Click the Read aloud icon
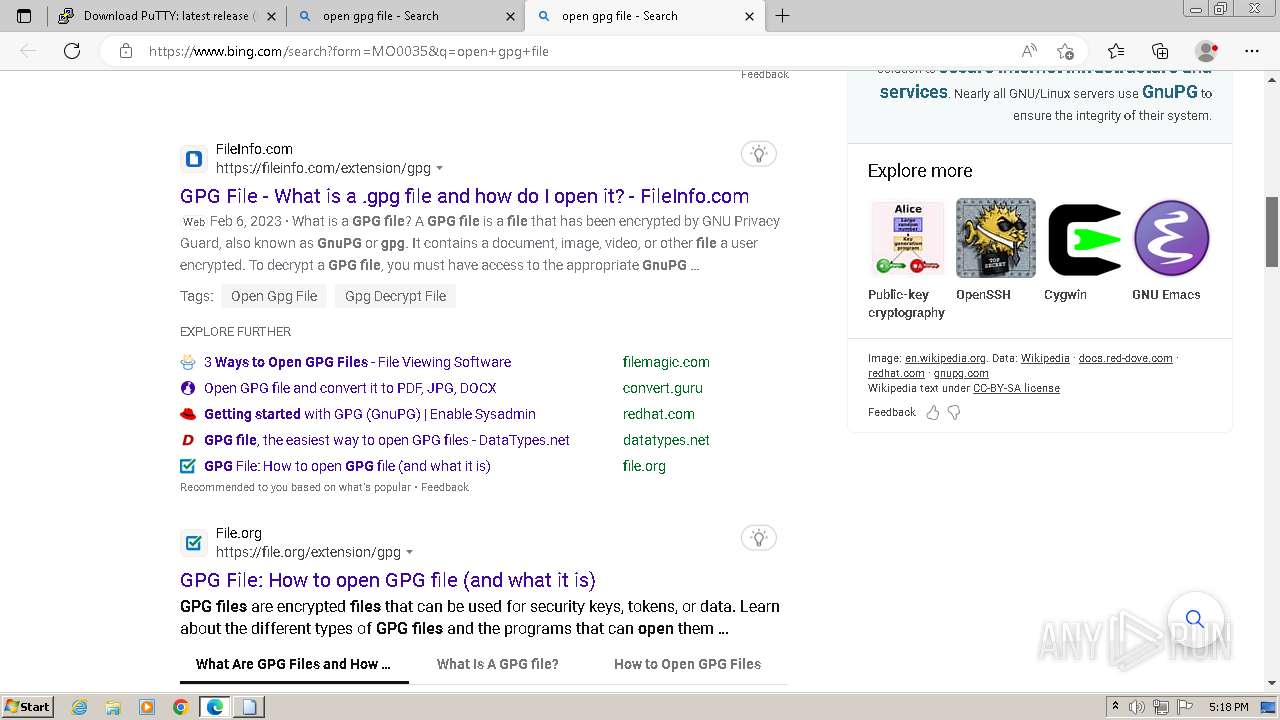 tap(1029, 51)
